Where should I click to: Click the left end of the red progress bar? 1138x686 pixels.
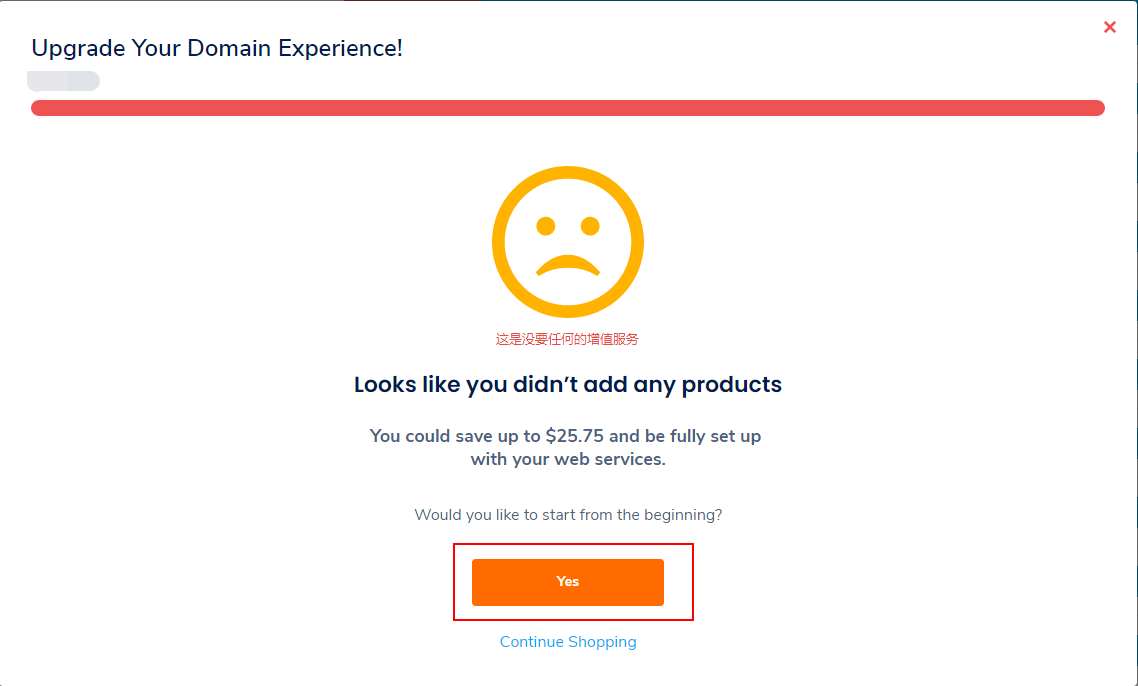point(38,108)
